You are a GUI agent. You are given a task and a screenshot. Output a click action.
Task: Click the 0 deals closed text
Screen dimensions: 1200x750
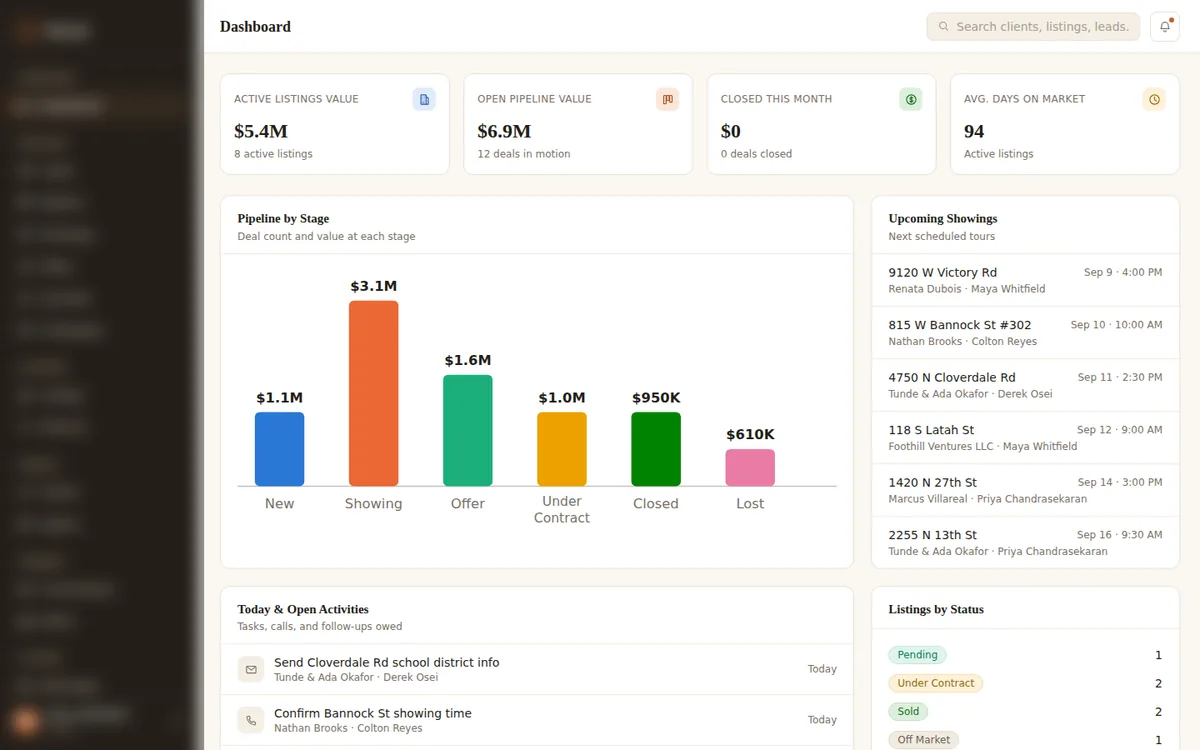coord(756,154)
